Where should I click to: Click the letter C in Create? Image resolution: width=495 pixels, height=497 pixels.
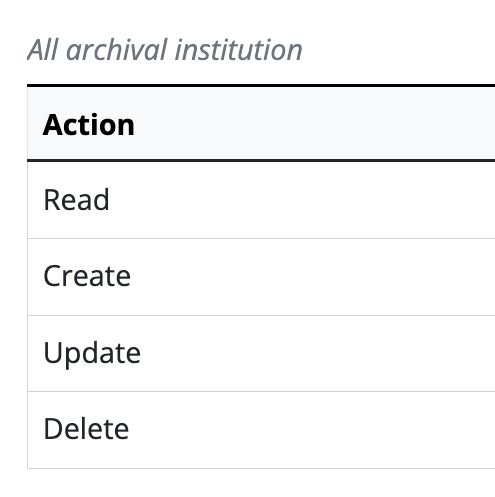tap(53, 276)
